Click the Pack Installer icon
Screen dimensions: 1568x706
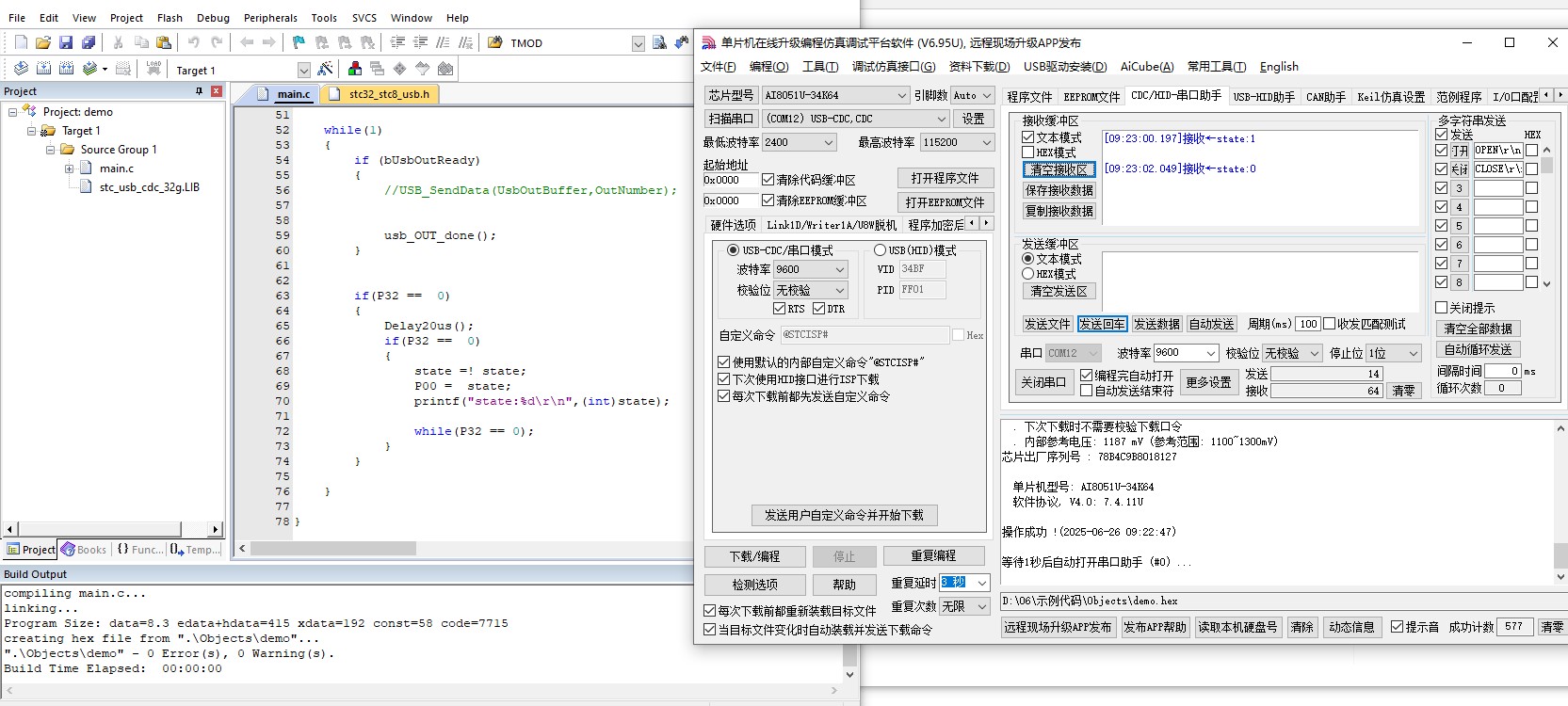pyautogui.click(x=445, y=69)
